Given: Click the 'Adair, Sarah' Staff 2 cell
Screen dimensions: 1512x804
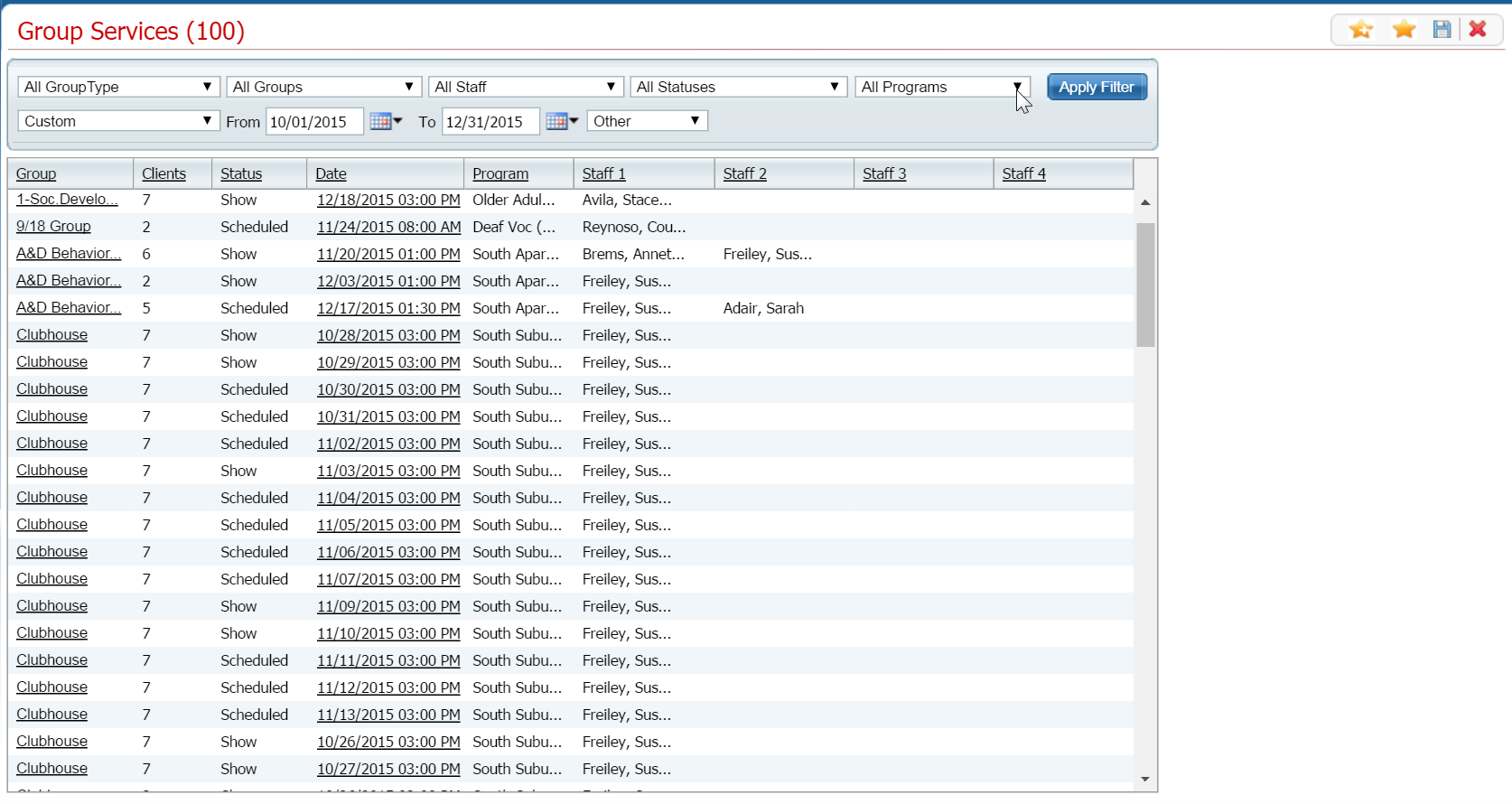Looking at the screenshot, I should [x=763, y=308].
